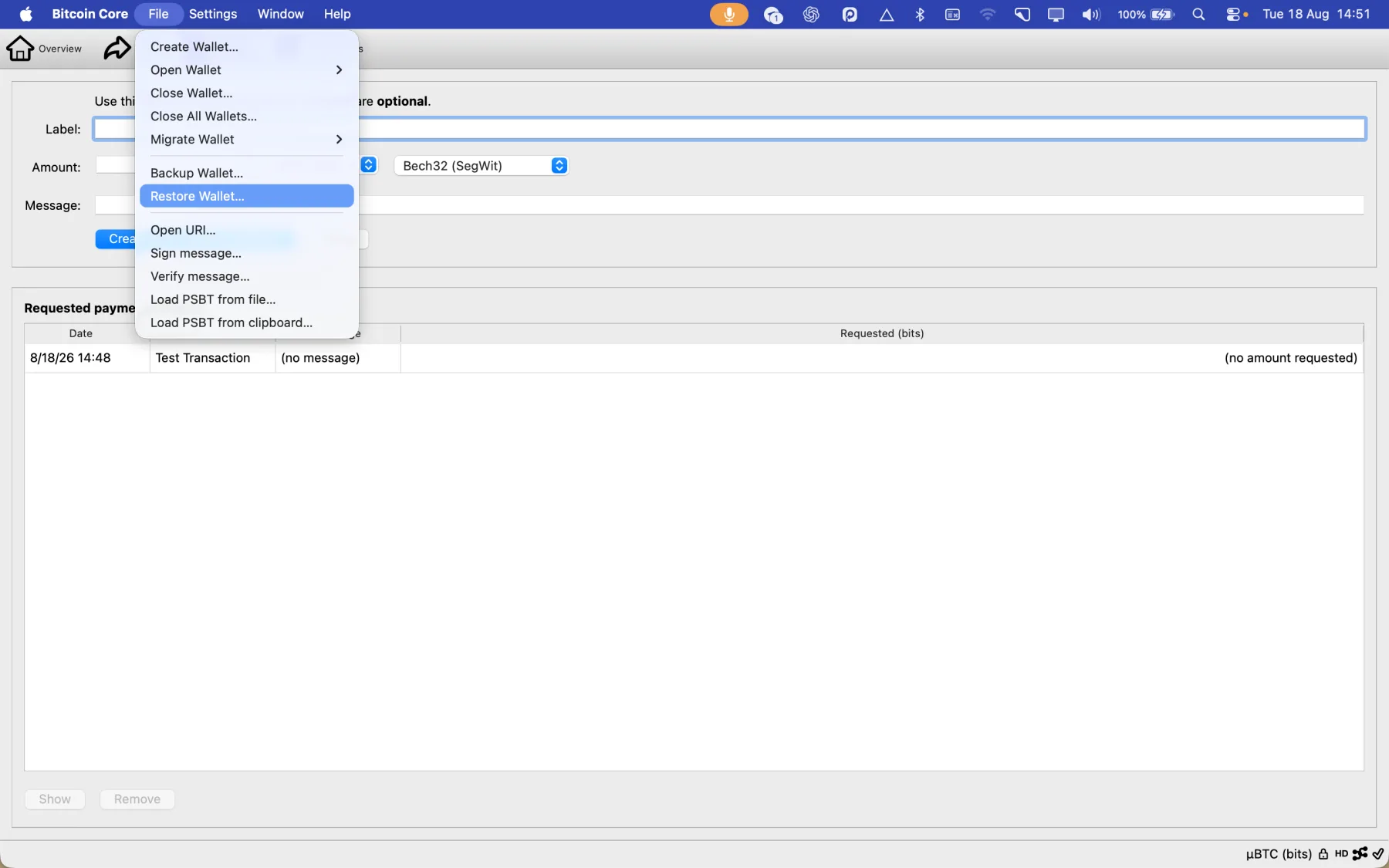Viewport: 1389px width, 868px height.
Task: Open the Help menu
Action: tap(337, 14)
